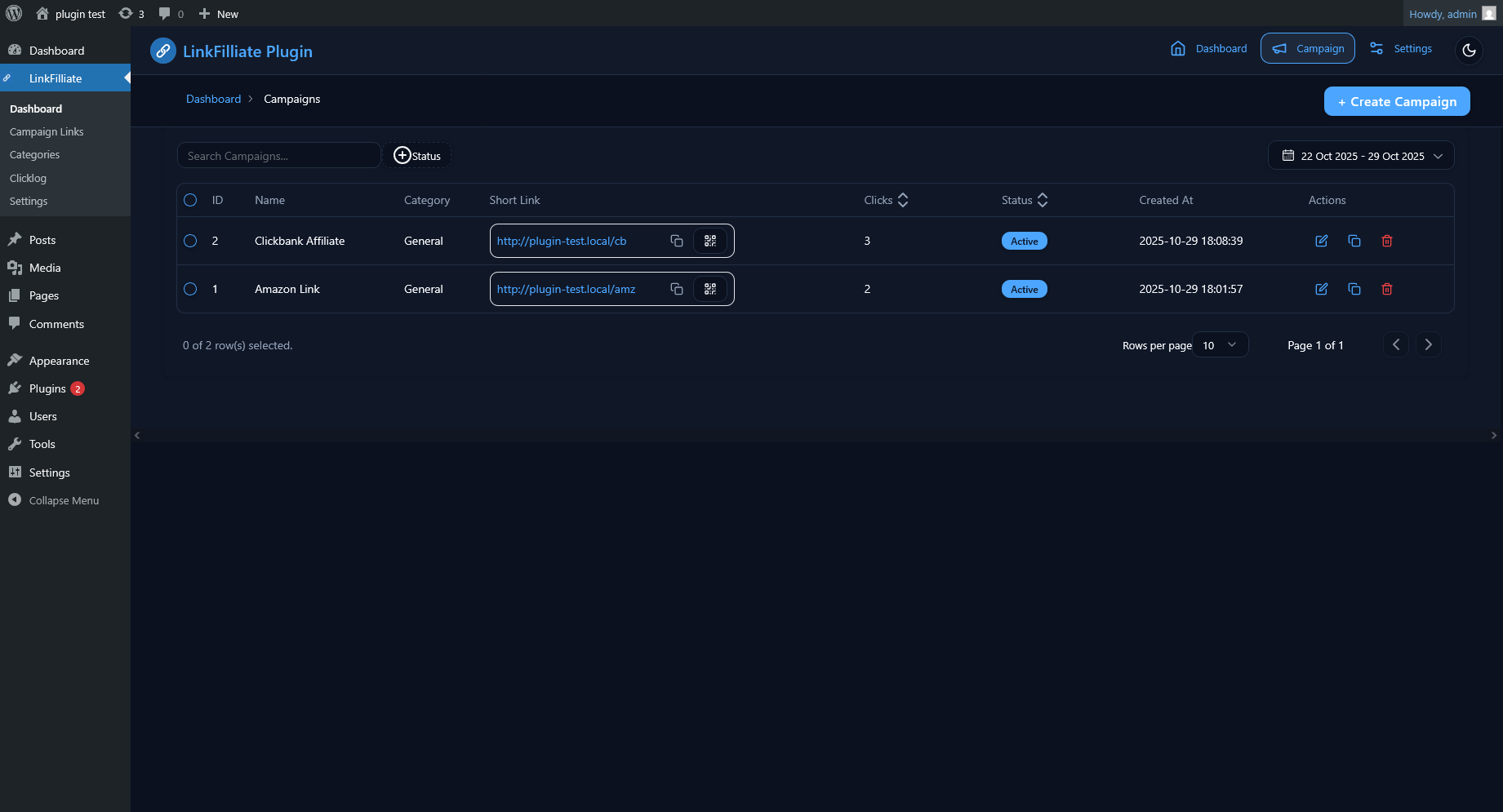Expand the Rows per page dropdown

(1220, 345)
